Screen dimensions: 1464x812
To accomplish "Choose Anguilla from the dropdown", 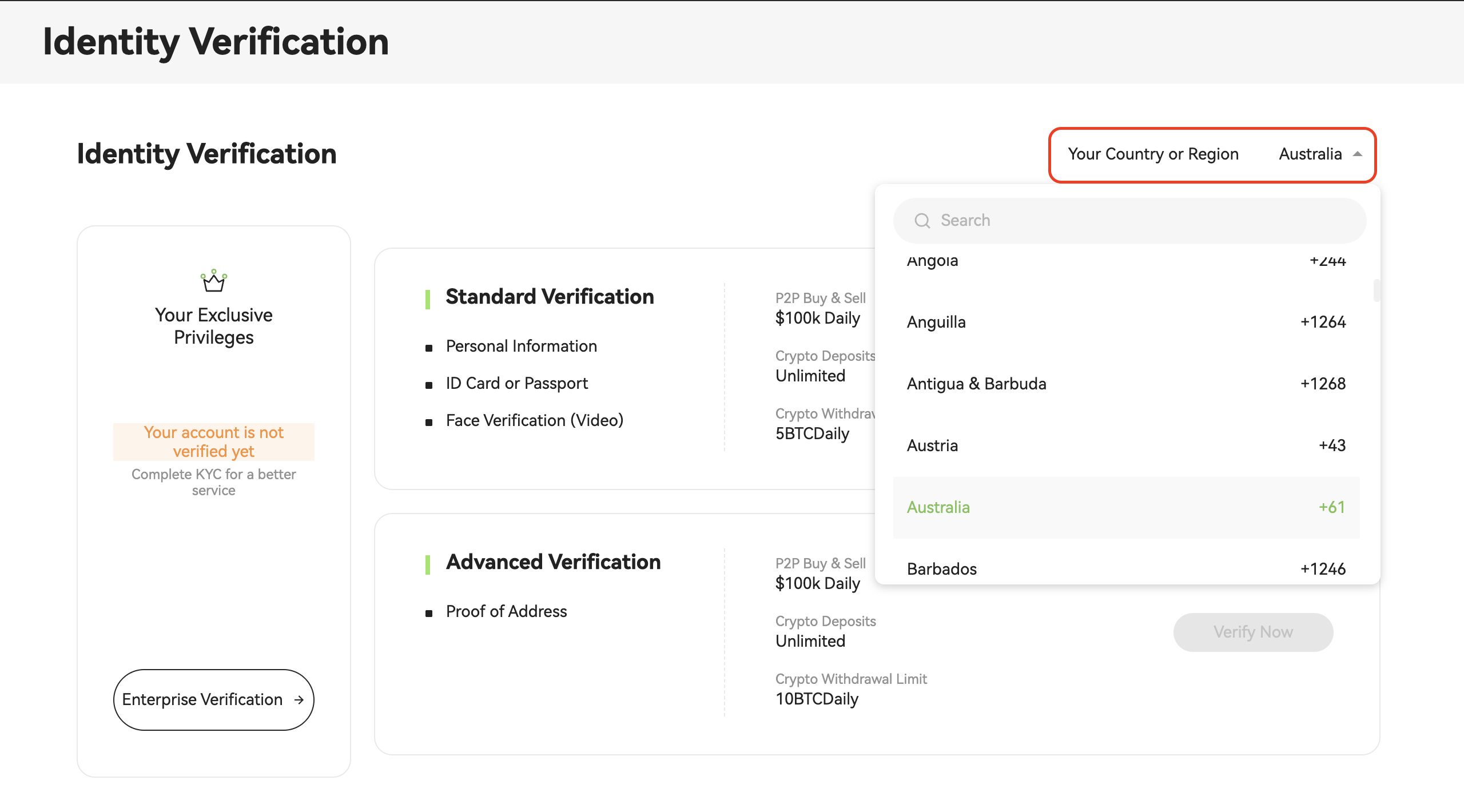I will coord(936,322).
